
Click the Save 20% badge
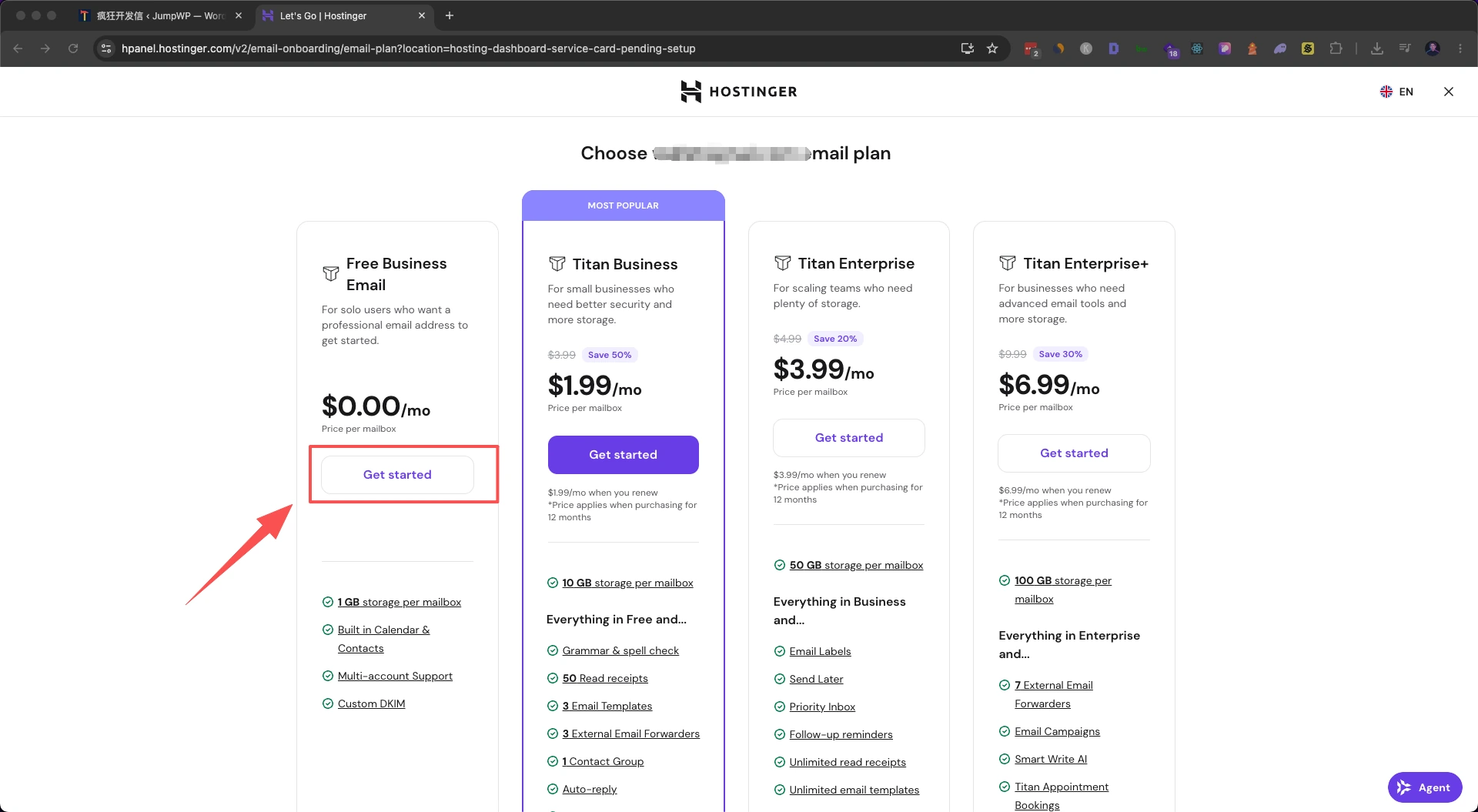click(x=835, y=339)
